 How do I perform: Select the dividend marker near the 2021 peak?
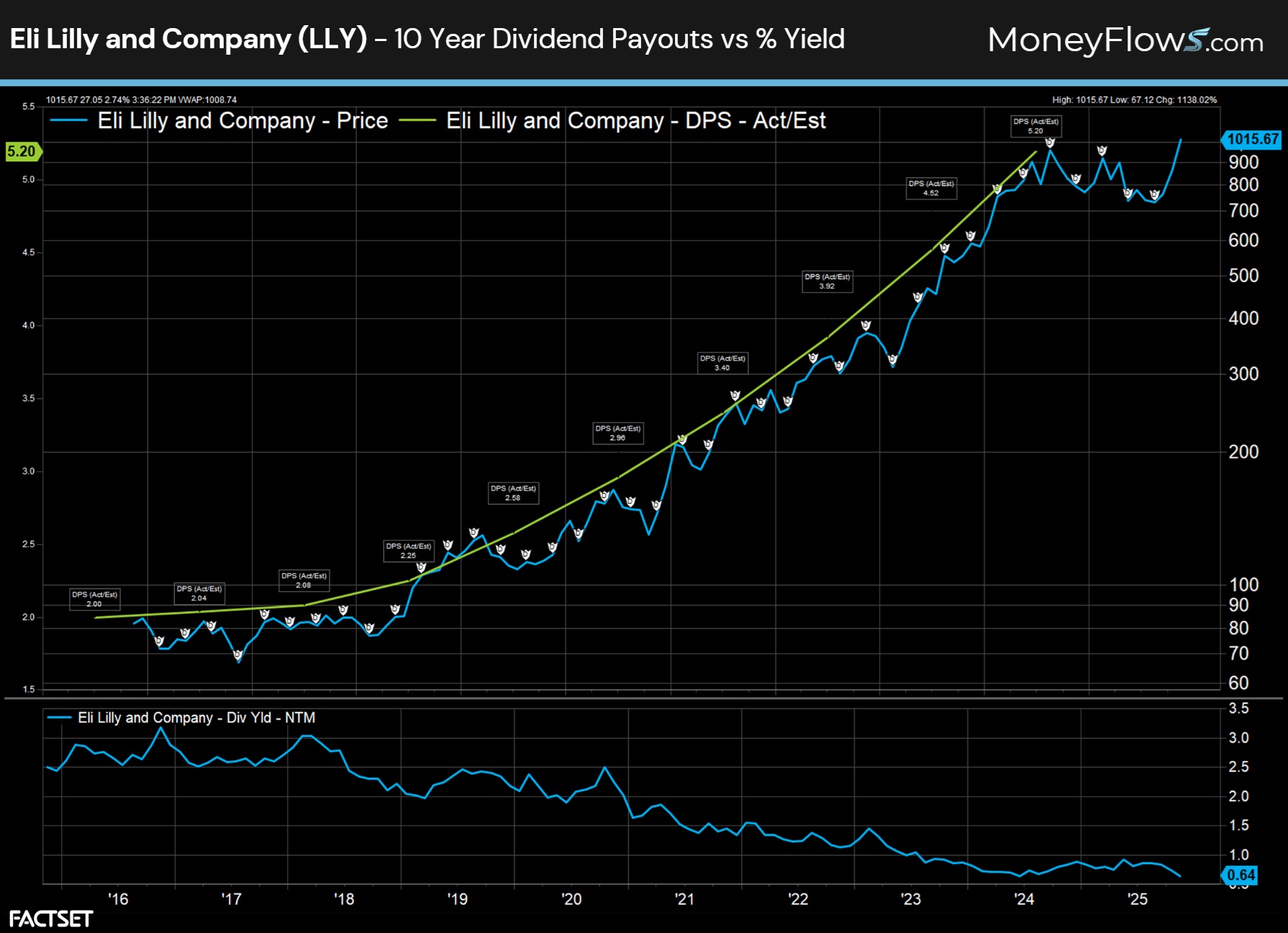pos(735,394)
